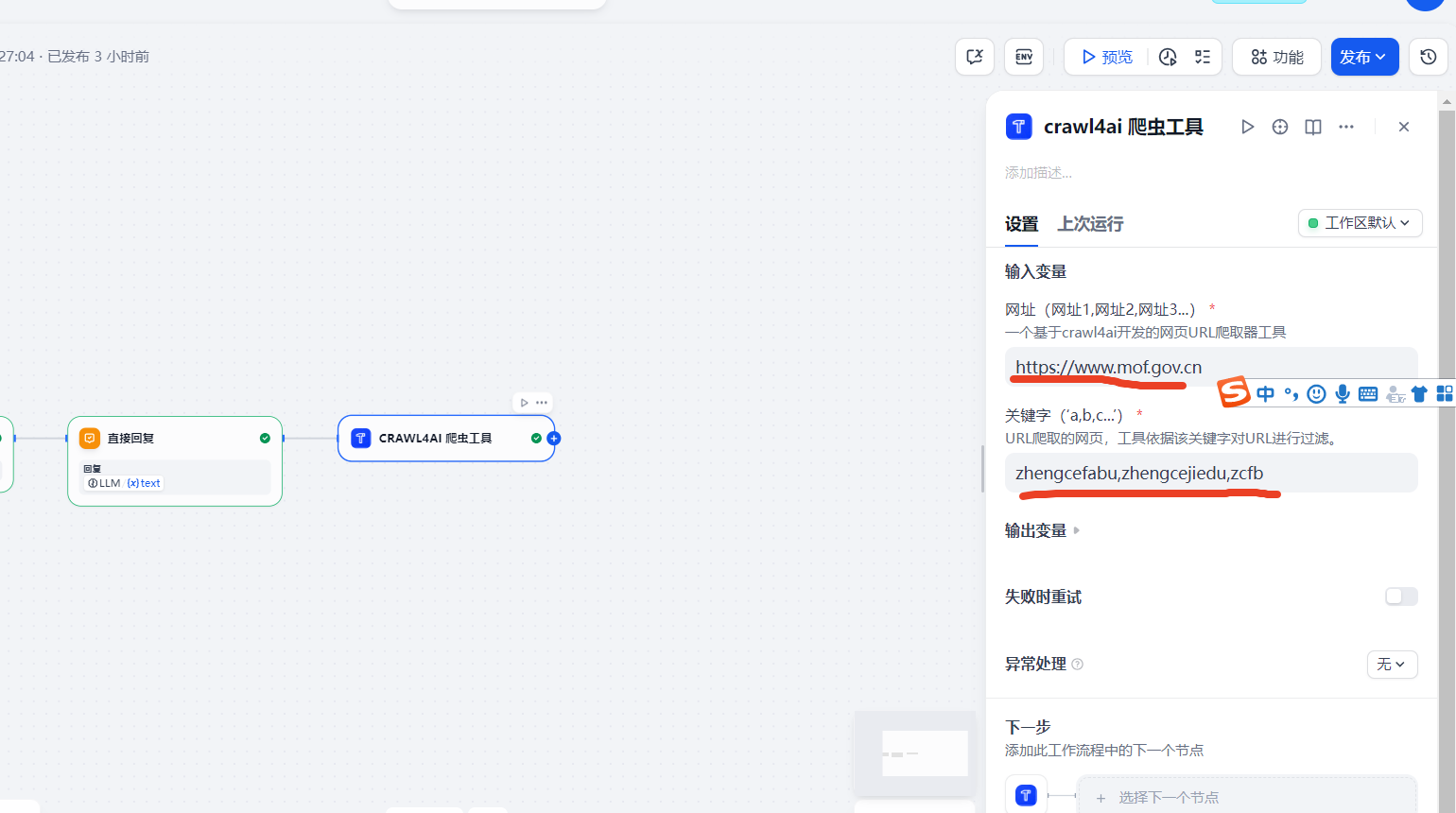This screenshot has width=1456, height=813.
Task: Click the Sogou input method S logo
Action: pyautogui.click(x=1234, y=391)
